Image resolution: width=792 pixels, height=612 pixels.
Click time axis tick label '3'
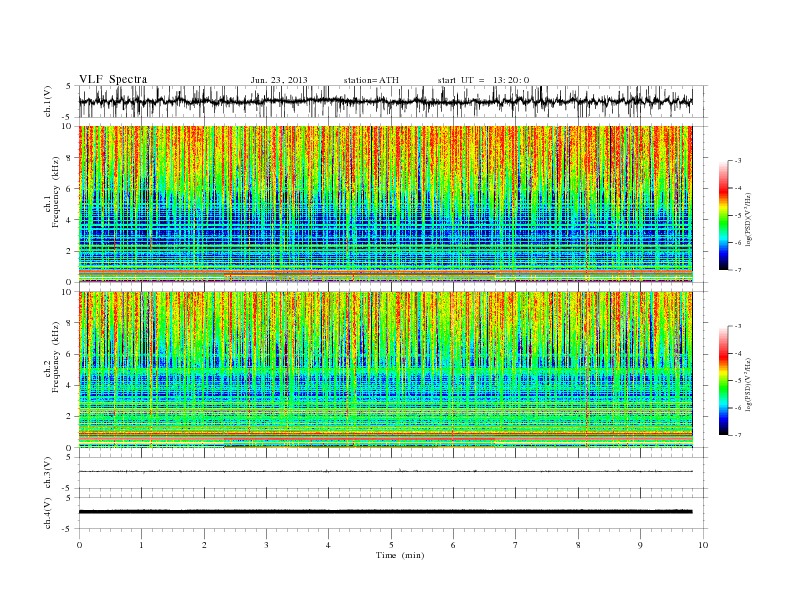pyautogui.click(x=266, y=545)
